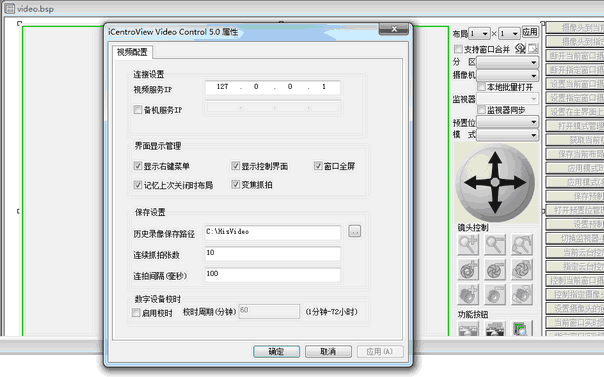Click the camera icon beside 支持窗口合并
The width and height of the screenshot is (604, 377).
click(x=520, y=49)
